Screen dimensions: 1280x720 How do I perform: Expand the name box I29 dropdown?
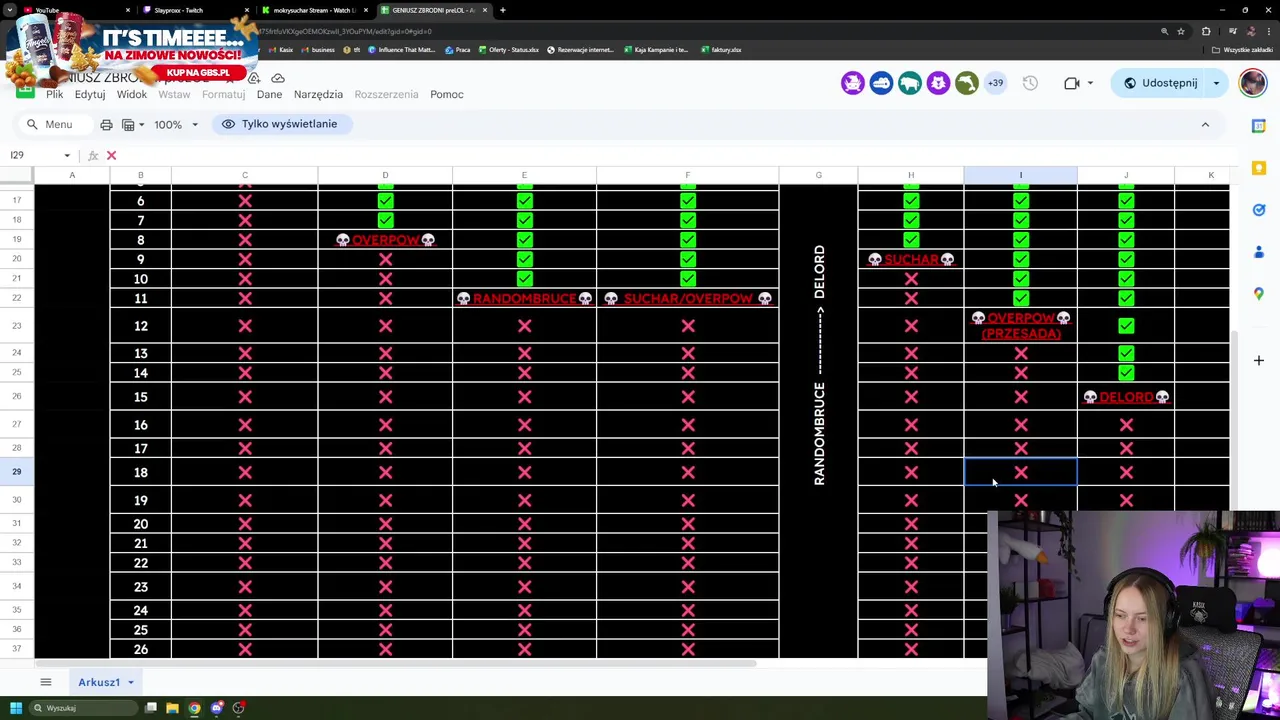coord(67,155)
